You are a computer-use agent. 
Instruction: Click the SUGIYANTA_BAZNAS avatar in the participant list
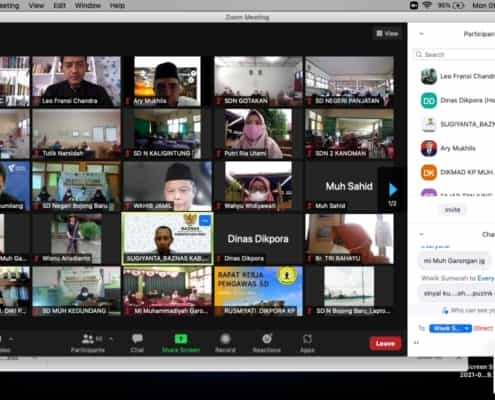429,124
